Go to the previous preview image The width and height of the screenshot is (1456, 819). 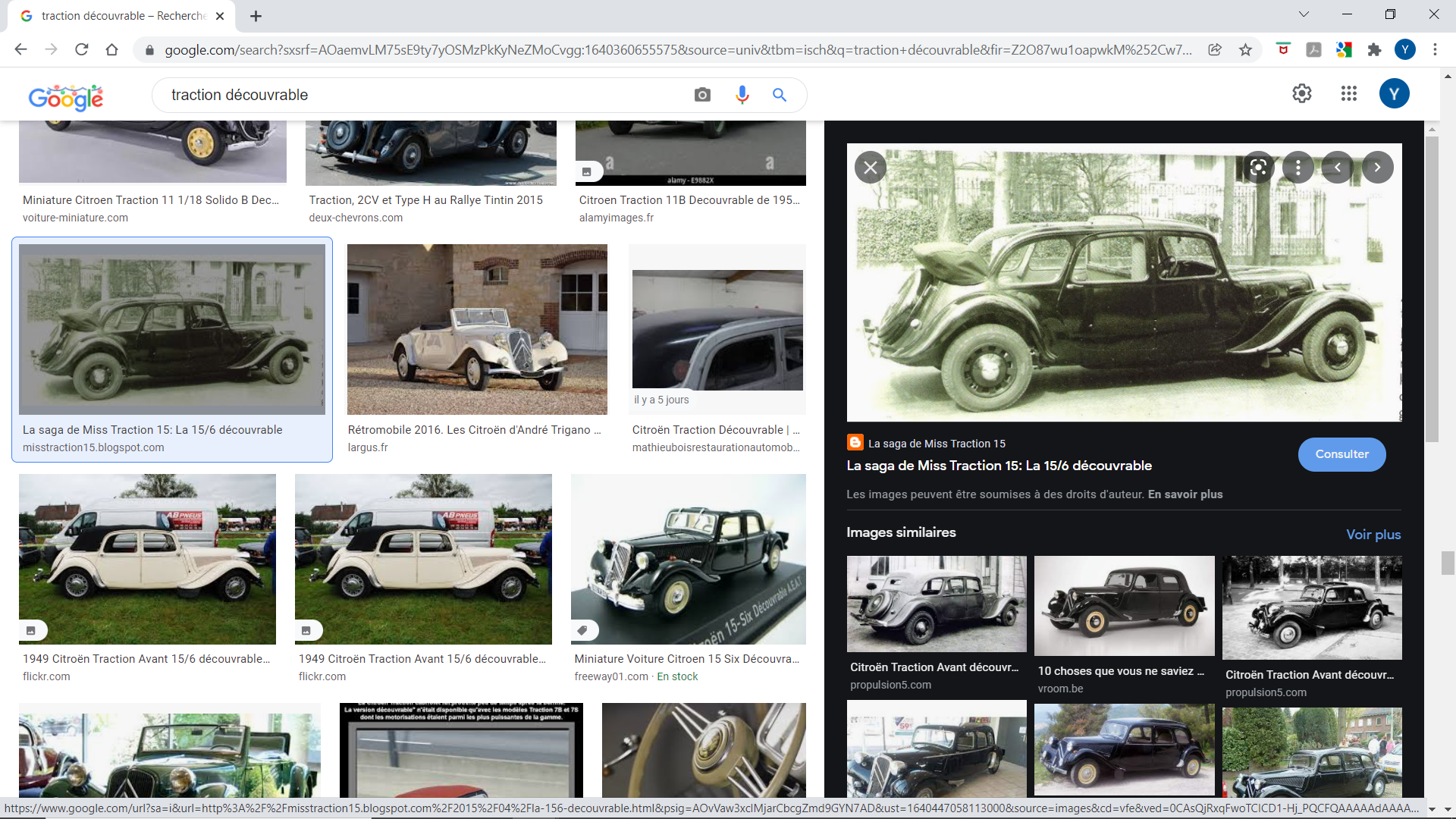[x=1338, y=168]
